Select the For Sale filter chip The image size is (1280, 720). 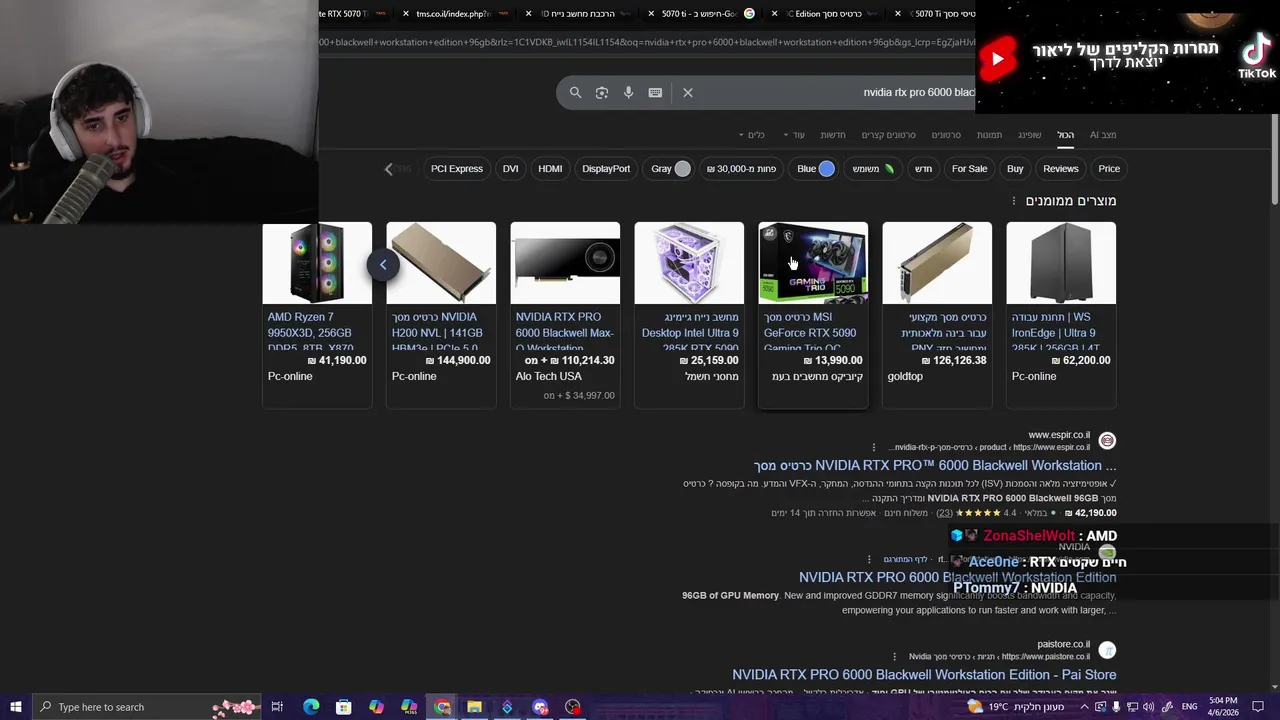(x=969, y=169)
